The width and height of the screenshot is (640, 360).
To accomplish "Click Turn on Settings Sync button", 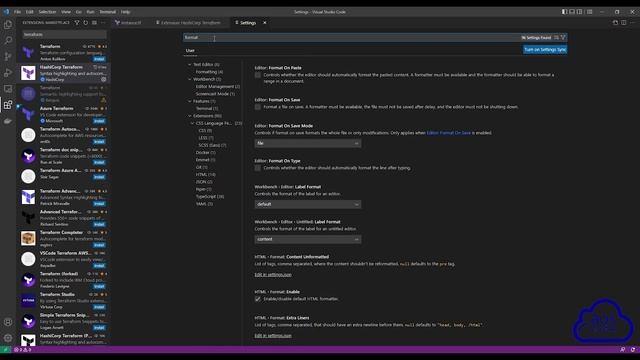I will coord(545,50).
